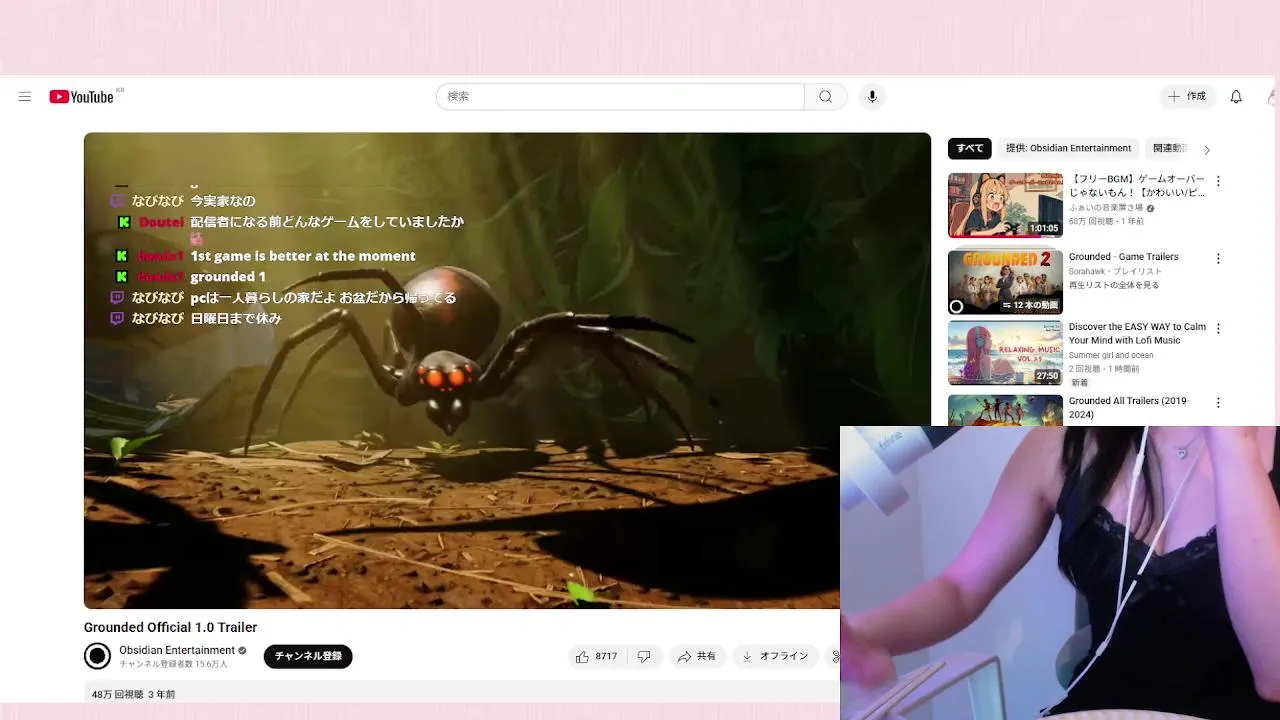The width and height of the screenshot is (1280, 720).
Task: Open the フリーBGM ゲームオーバー video thumbnail
Action: (x=1005, y=205)
